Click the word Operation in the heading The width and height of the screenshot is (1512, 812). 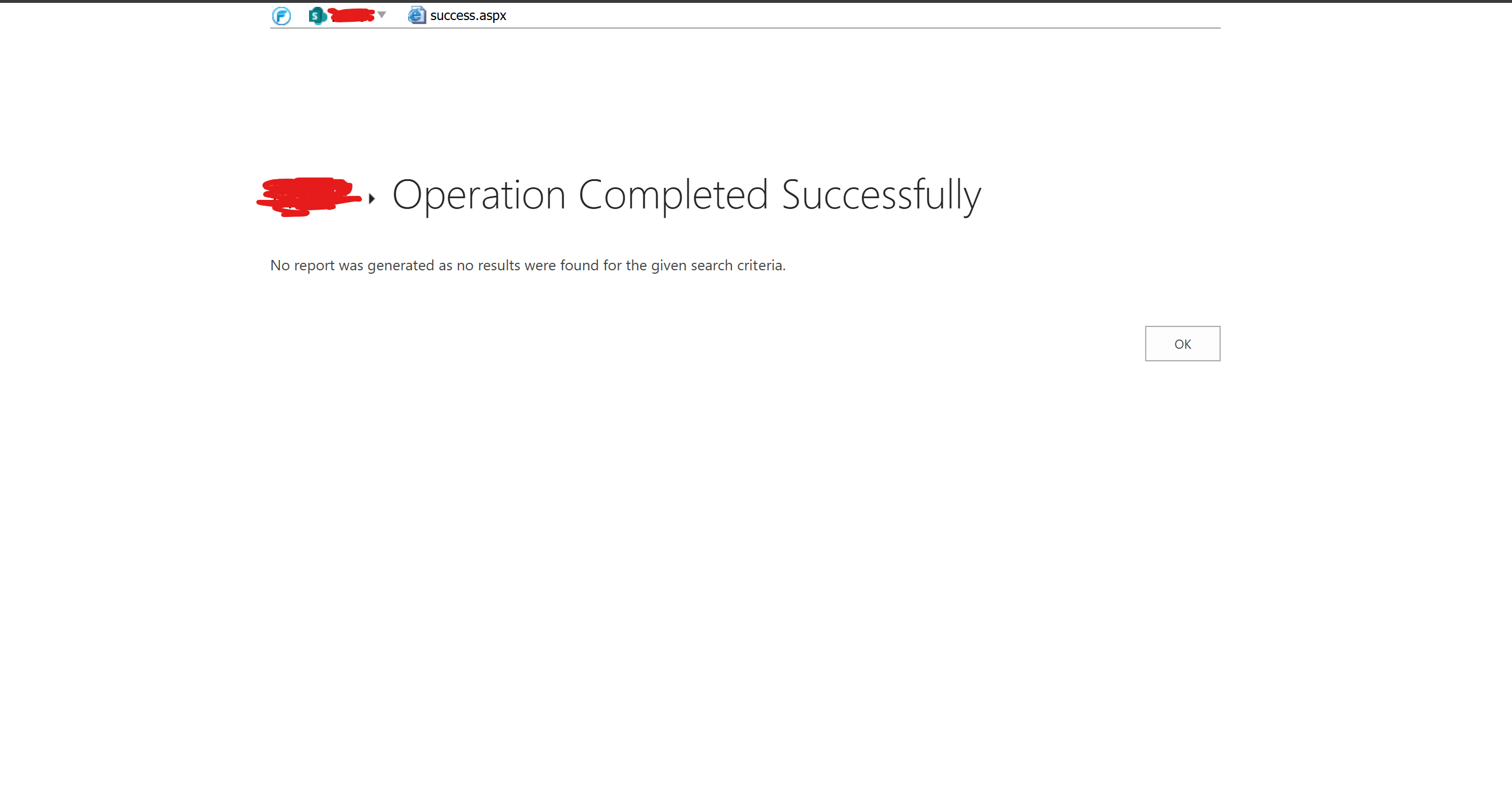[x=478, y=195]
